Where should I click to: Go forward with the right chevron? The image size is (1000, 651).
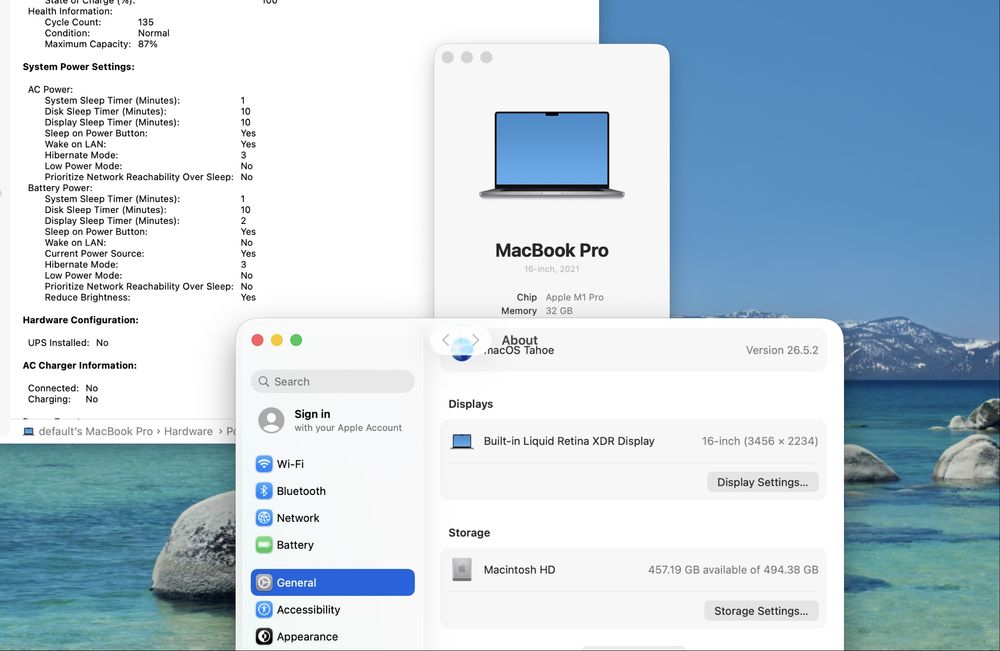(475, 340)
